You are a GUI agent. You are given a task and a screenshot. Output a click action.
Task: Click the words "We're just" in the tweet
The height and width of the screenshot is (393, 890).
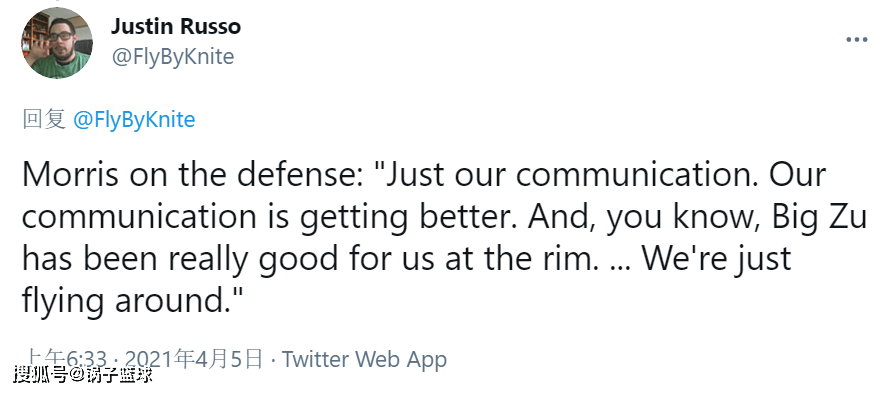(x=716, y=260)
